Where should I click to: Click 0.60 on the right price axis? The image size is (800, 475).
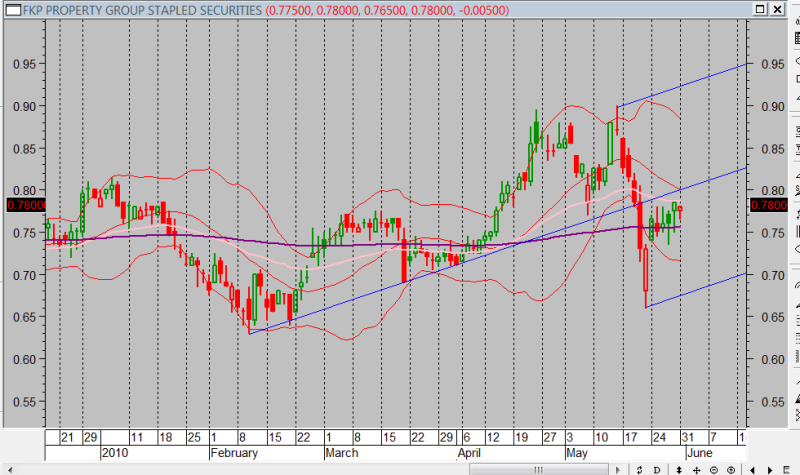pos(773,360)
